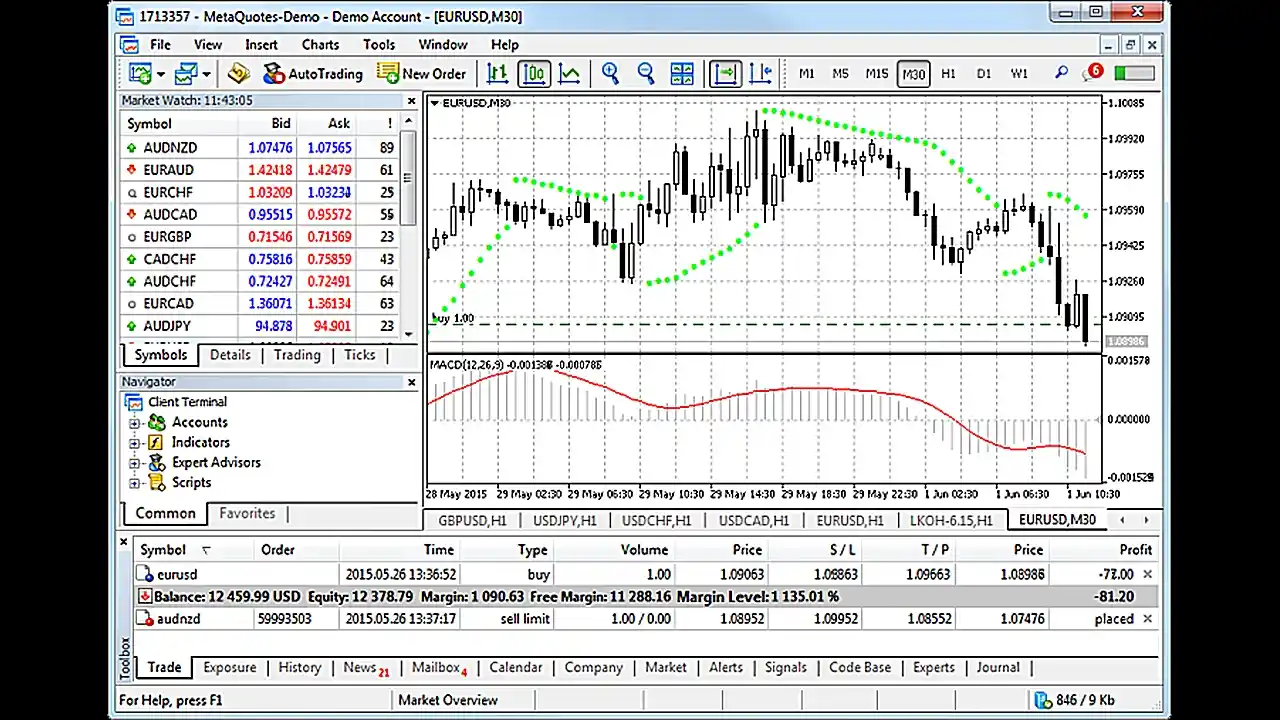Open the File menu
The image size is (1280, 720).
point(160,45)
